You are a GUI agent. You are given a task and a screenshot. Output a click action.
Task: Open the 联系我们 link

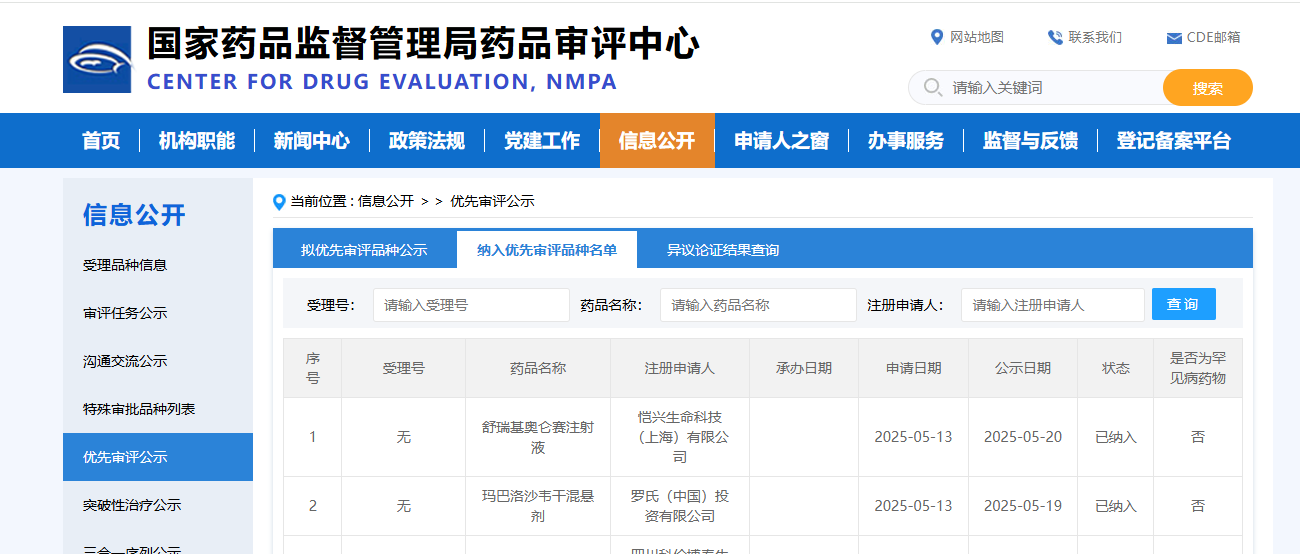(x=1095, y=37)
